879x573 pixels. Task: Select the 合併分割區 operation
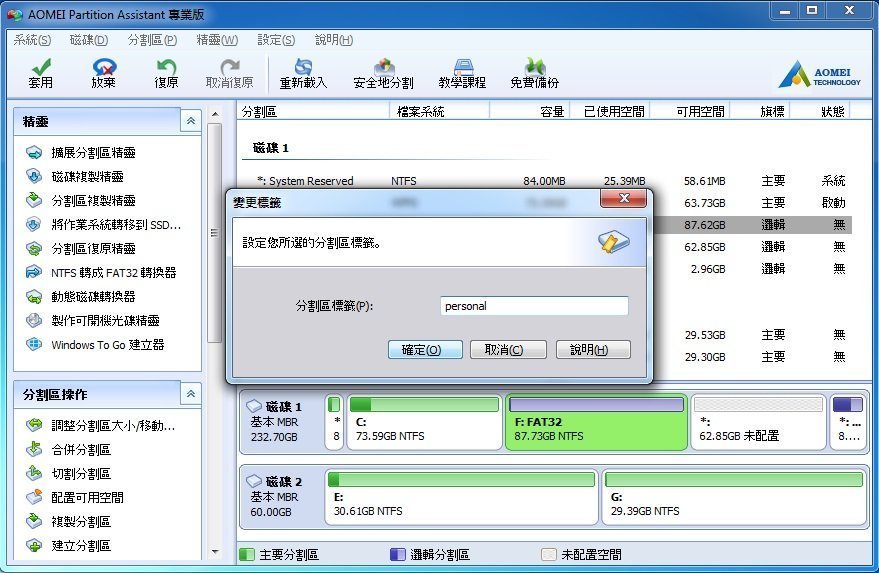81,450
